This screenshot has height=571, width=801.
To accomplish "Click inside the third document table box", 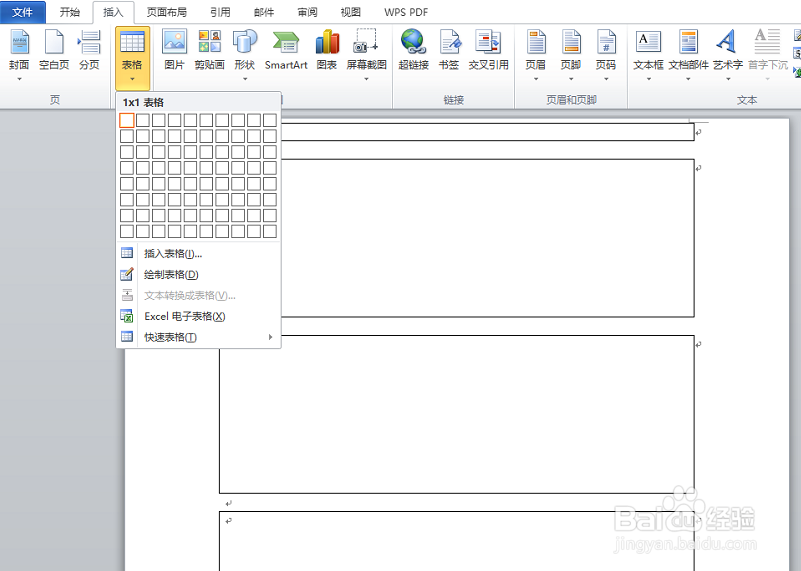I will (x=457, y=414).
